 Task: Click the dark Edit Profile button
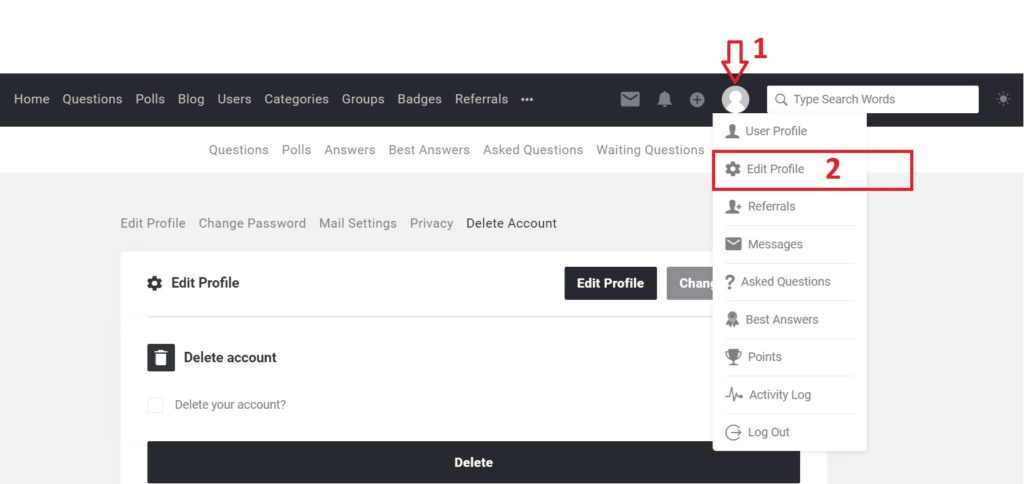pos(611,283)
